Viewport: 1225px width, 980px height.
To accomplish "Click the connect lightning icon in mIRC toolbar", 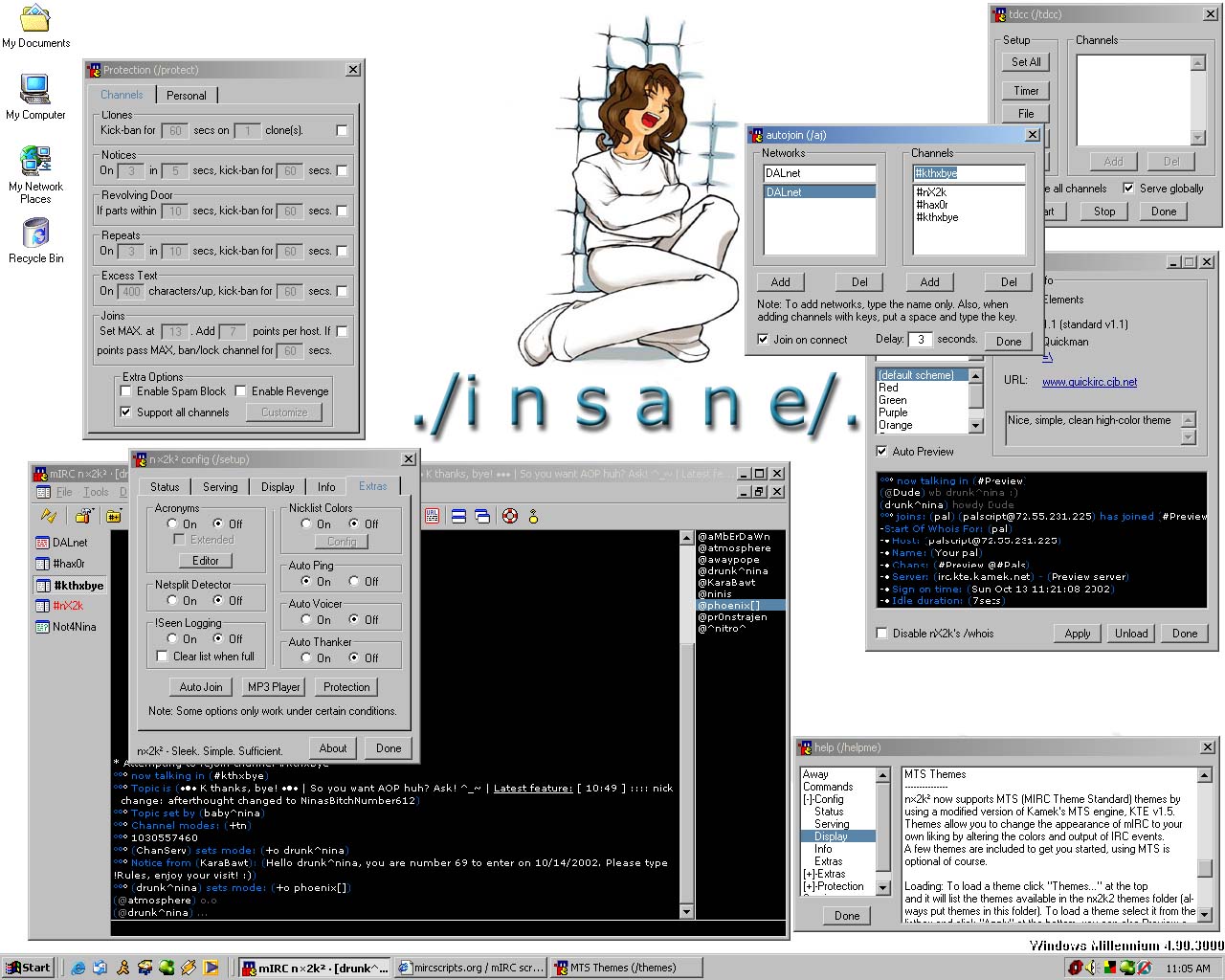I will click(x=49, y=517).
